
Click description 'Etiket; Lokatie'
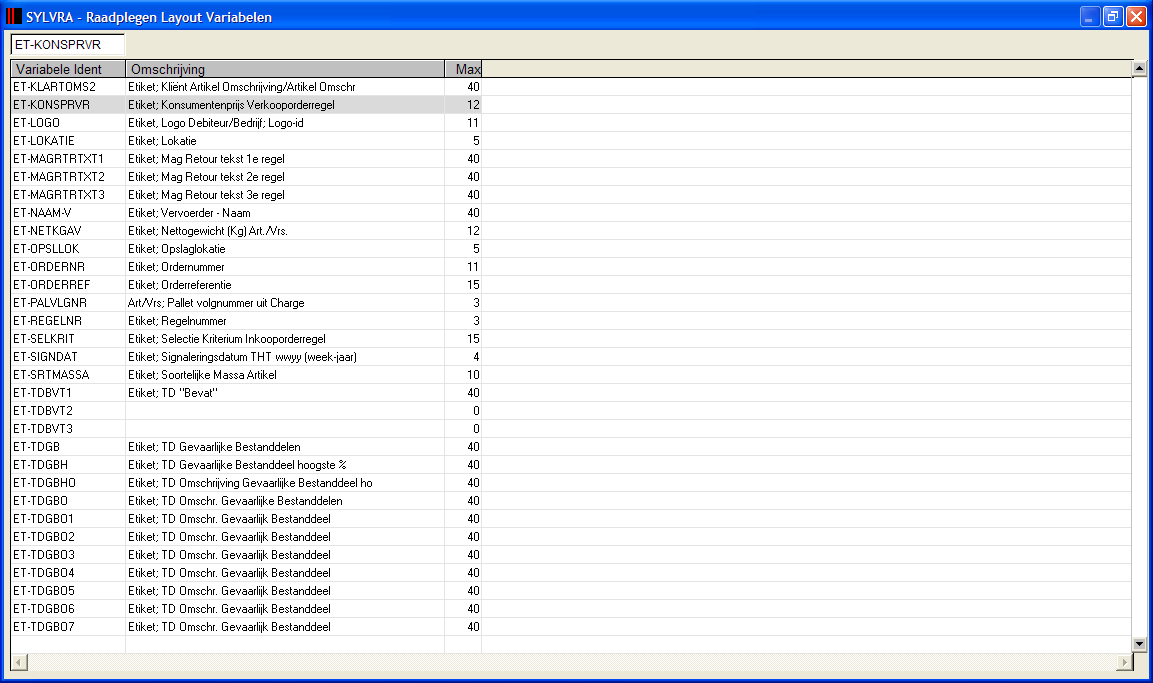162,141
